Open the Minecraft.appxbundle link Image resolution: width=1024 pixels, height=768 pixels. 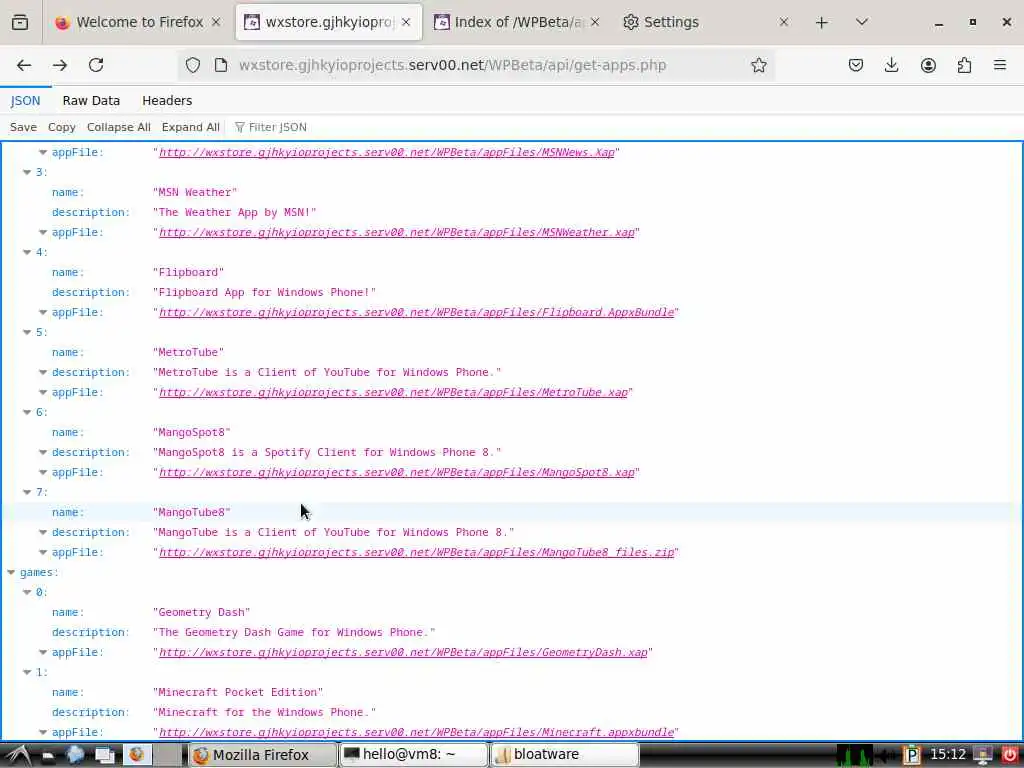point(416,732)
